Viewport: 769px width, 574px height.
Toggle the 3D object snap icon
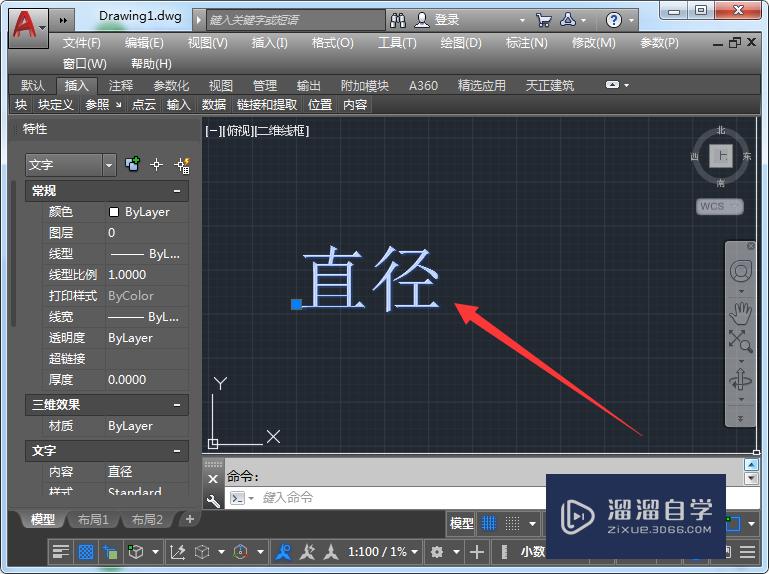(135, 552)
